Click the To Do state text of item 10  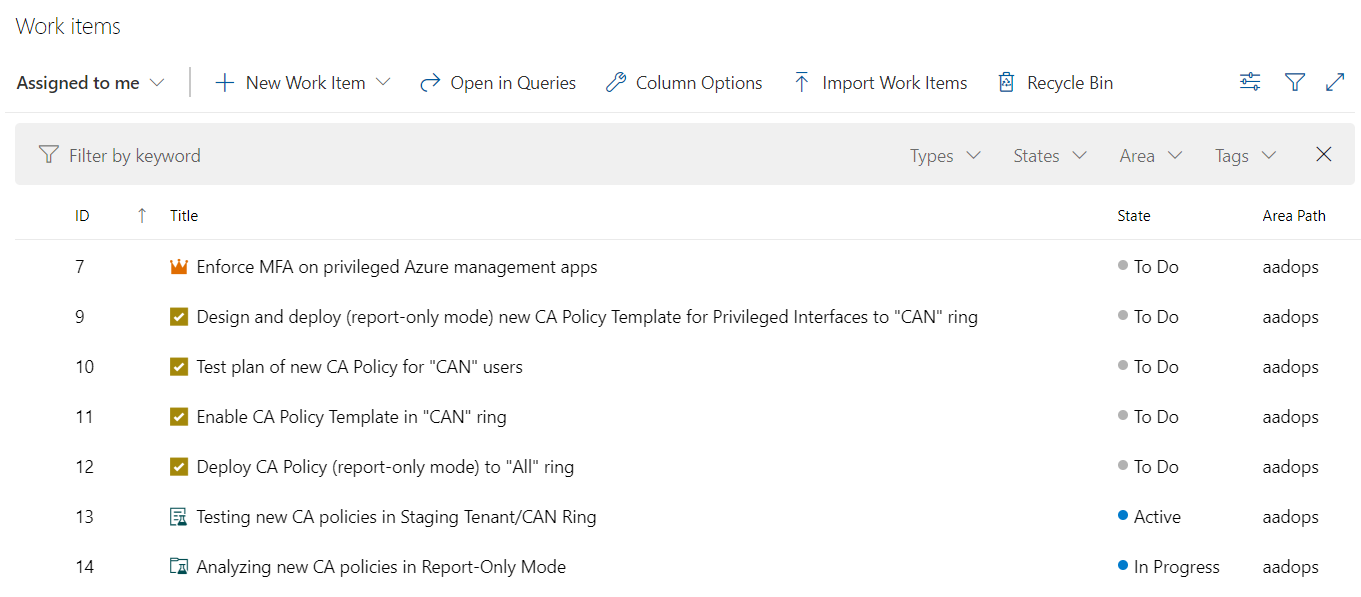[1156, 367]
